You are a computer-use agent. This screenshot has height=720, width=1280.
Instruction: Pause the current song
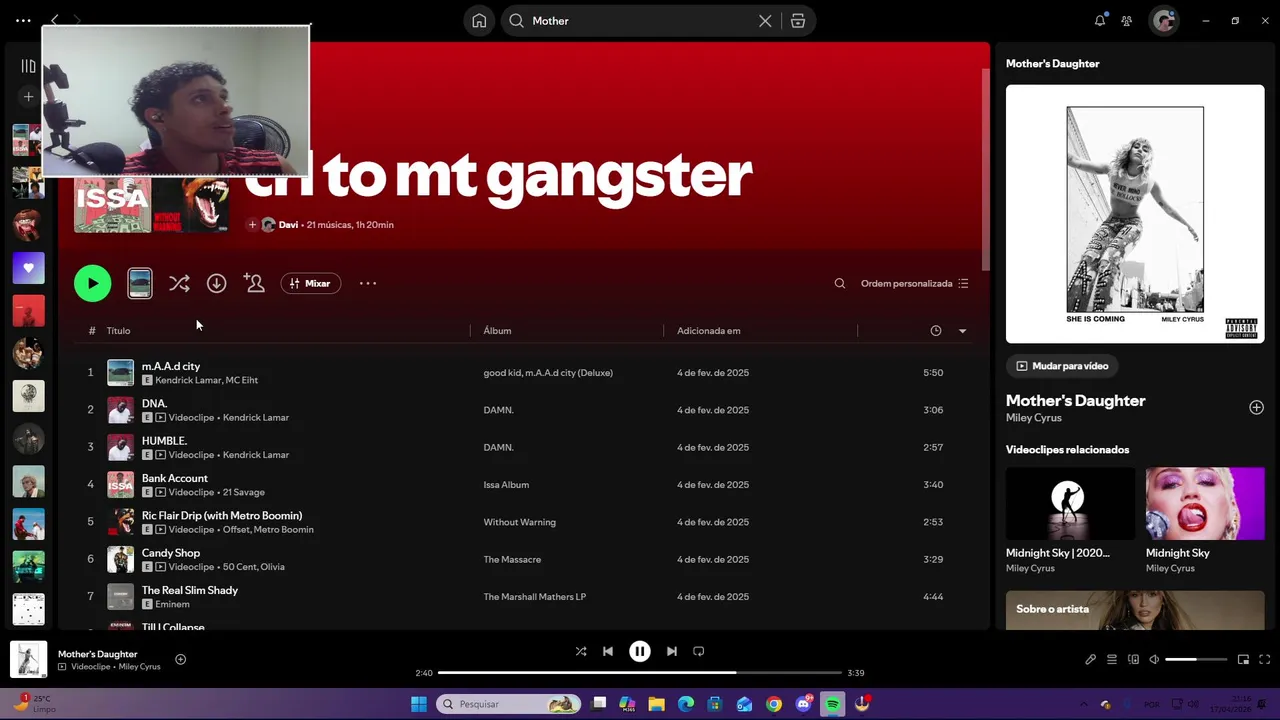[x=640, y=651]
